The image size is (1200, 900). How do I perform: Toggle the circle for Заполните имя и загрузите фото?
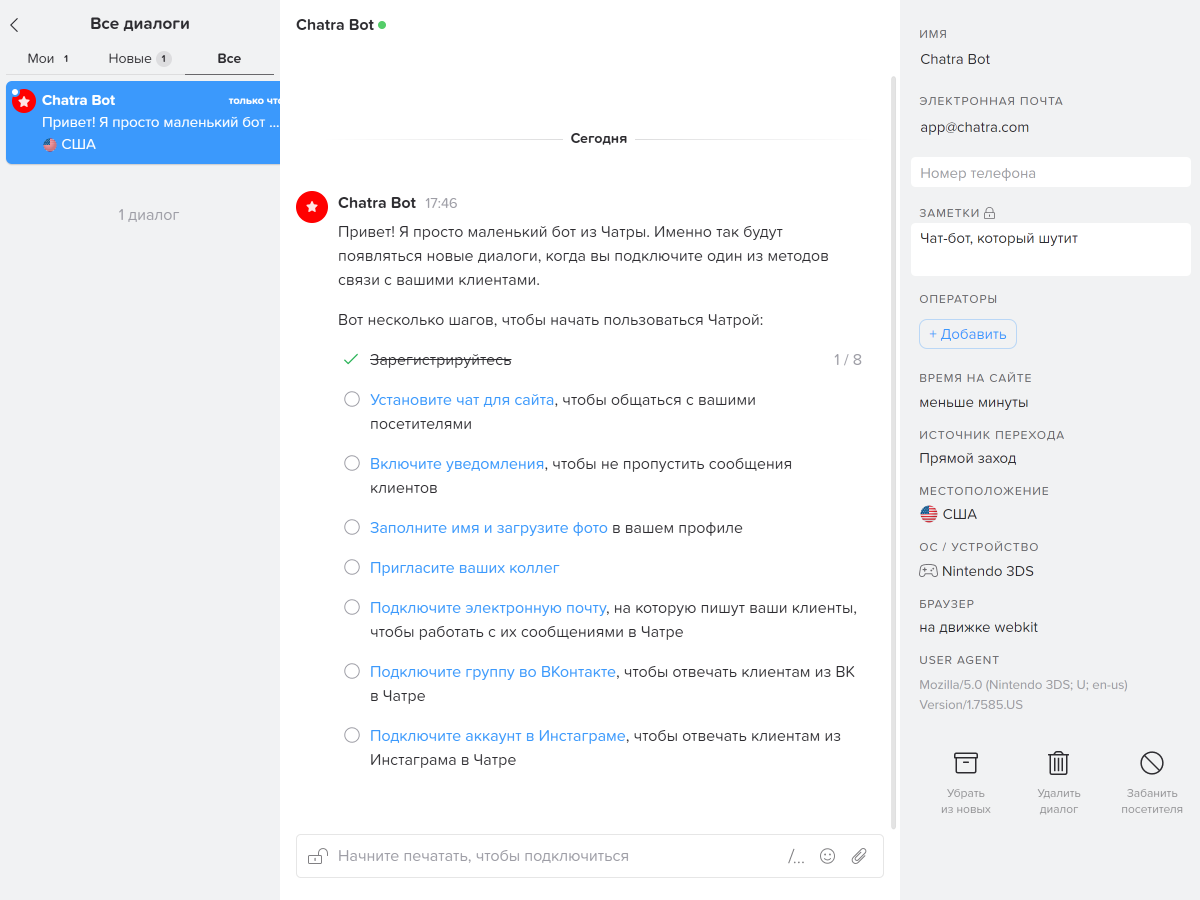[352, 527]
